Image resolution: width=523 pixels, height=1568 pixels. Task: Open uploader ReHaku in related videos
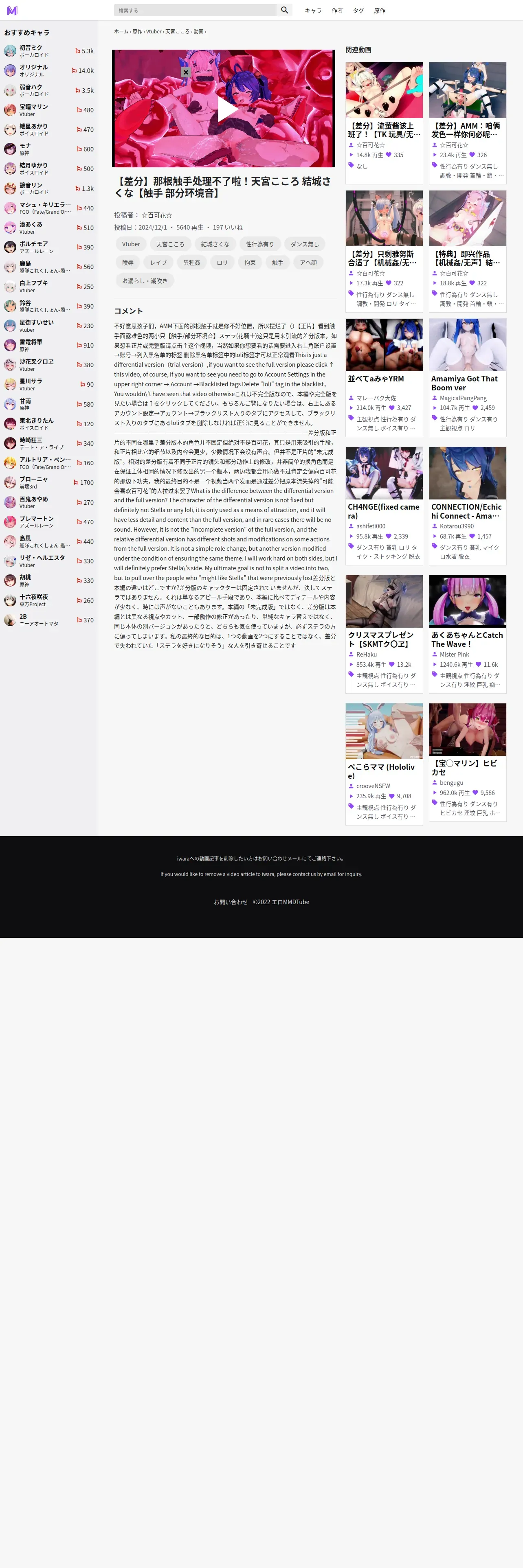[367, 654]
